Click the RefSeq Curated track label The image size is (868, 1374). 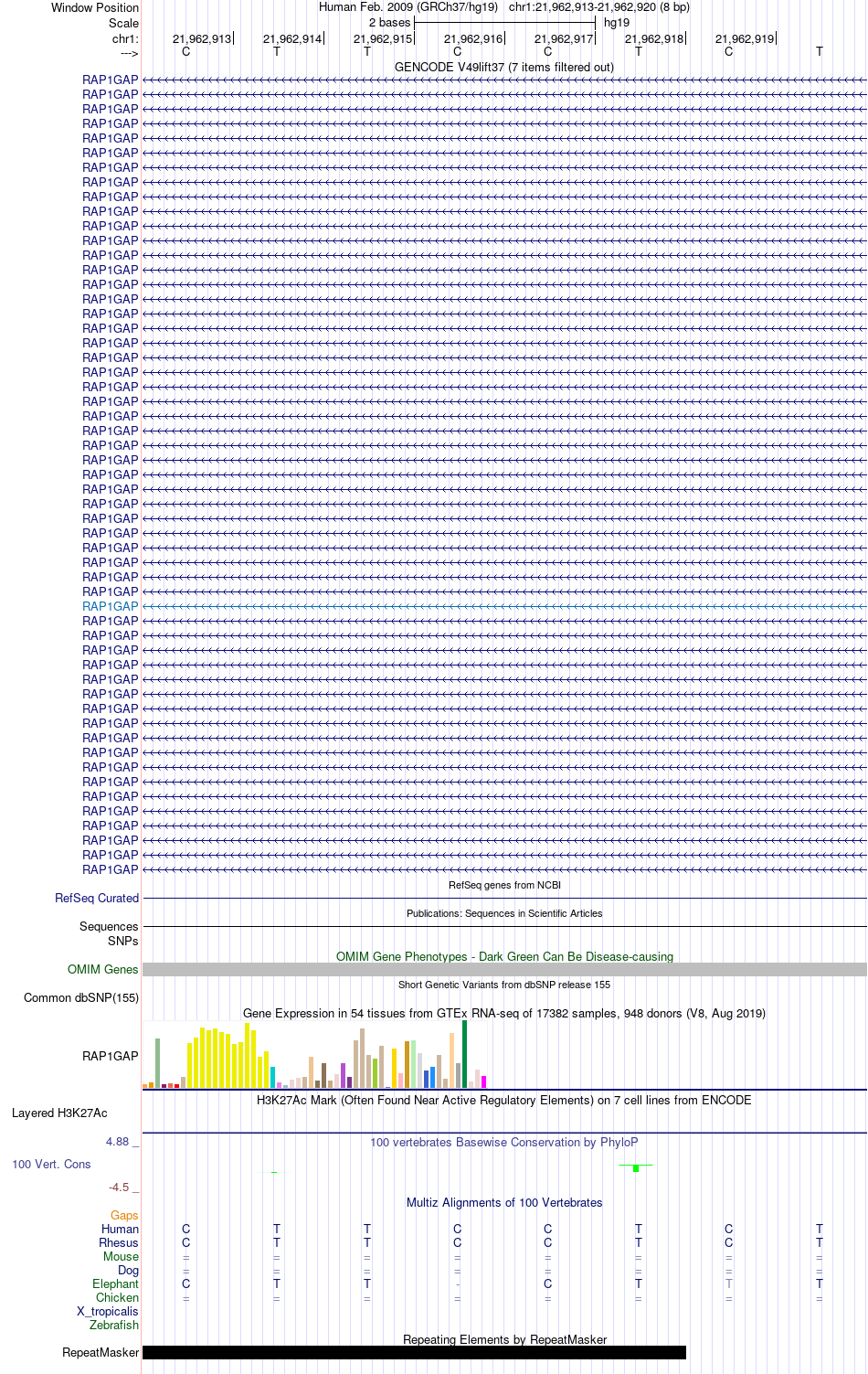(97, 899)
